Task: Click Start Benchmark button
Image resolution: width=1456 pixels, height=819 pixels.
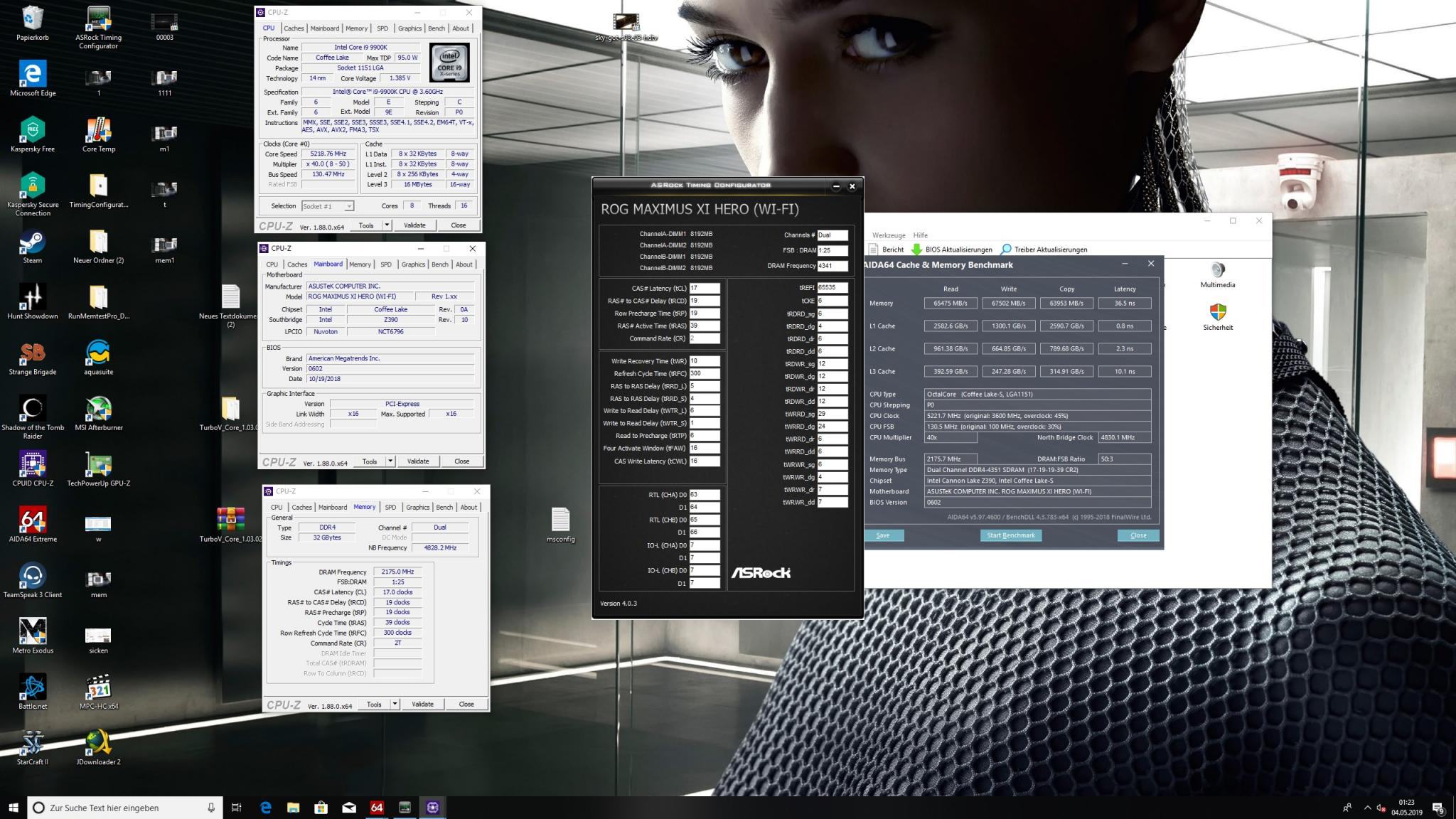Action: (1010, 535)
